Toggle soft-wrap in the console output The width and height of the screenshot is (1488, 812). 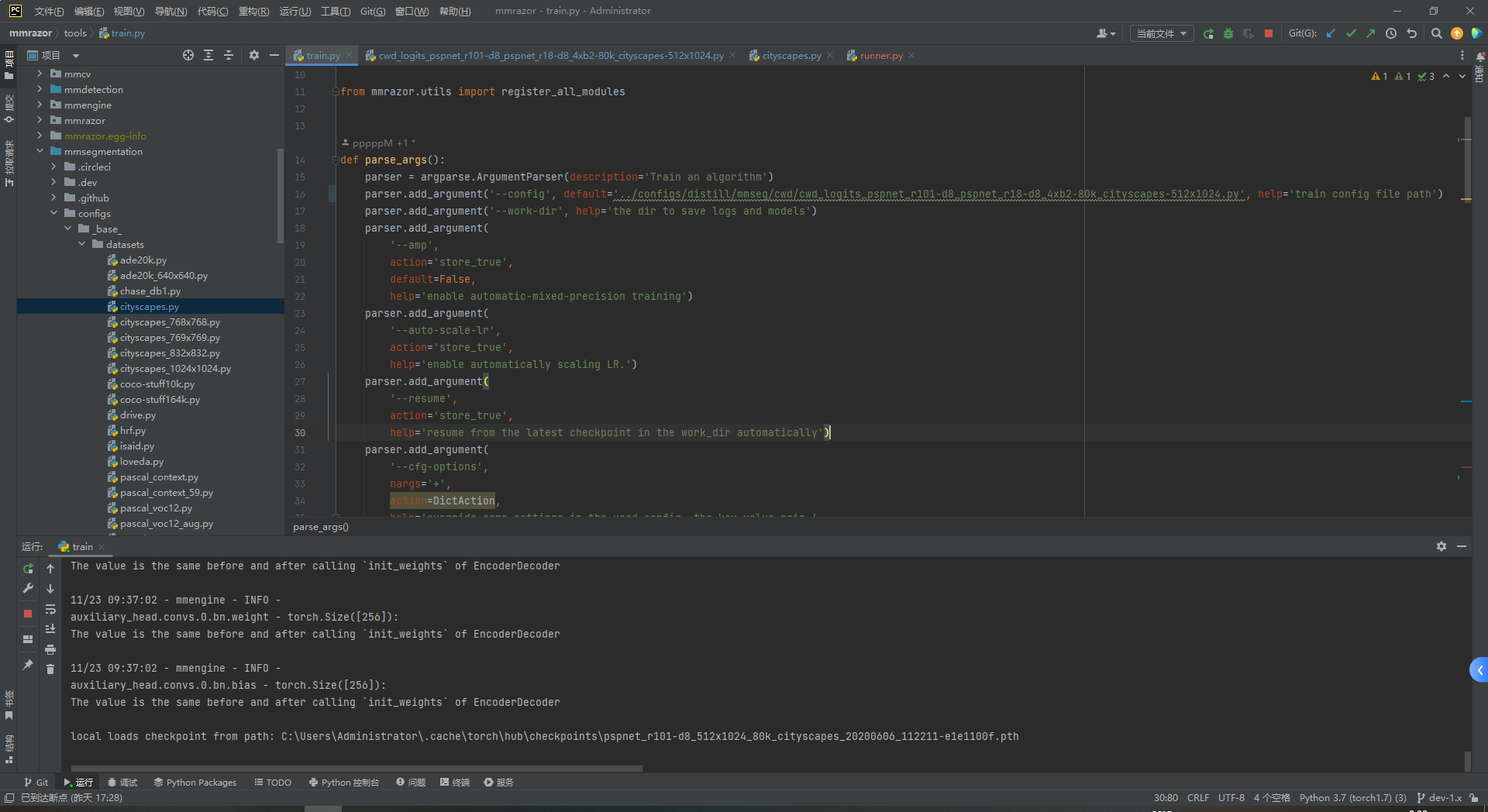tap(50, 610)
